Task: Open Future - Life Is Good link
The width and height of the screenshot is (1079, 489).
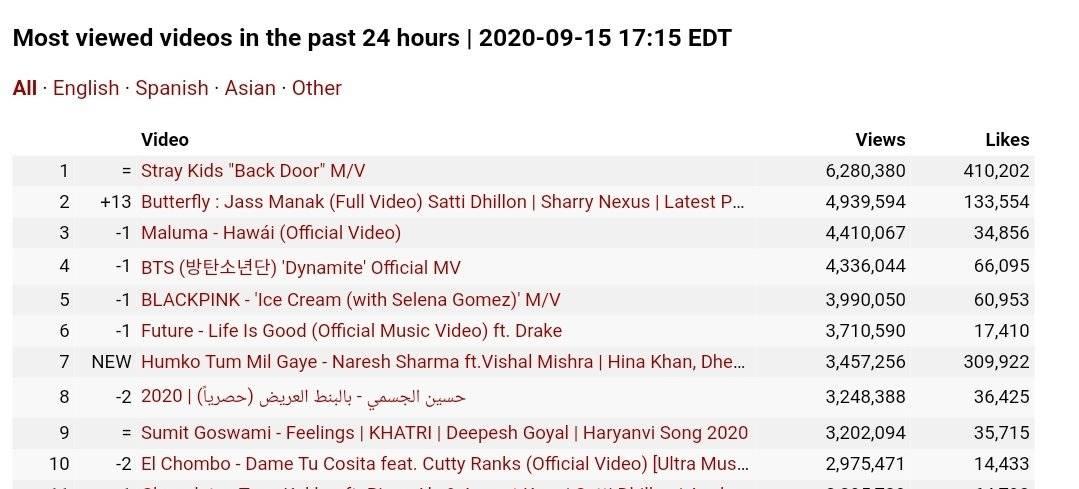Action: pyautogui.click(x=352, y=331)
